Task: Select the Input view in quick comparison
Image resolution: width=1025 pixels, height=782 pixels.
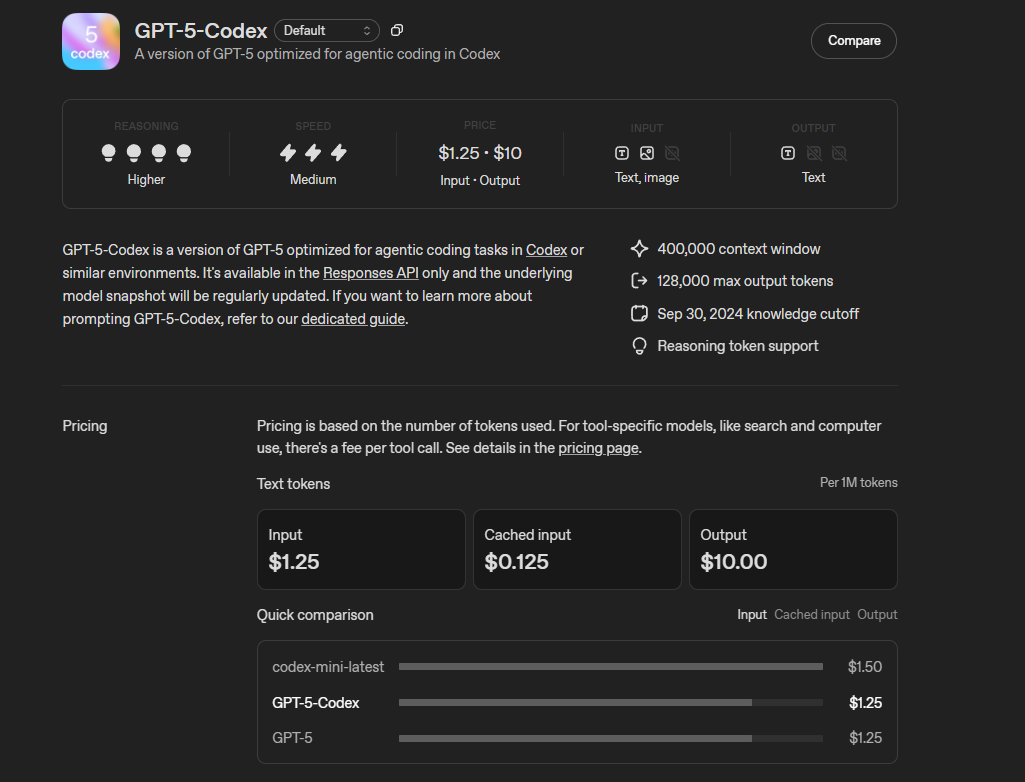Action: pyautogui.click(x=752, y=614)
